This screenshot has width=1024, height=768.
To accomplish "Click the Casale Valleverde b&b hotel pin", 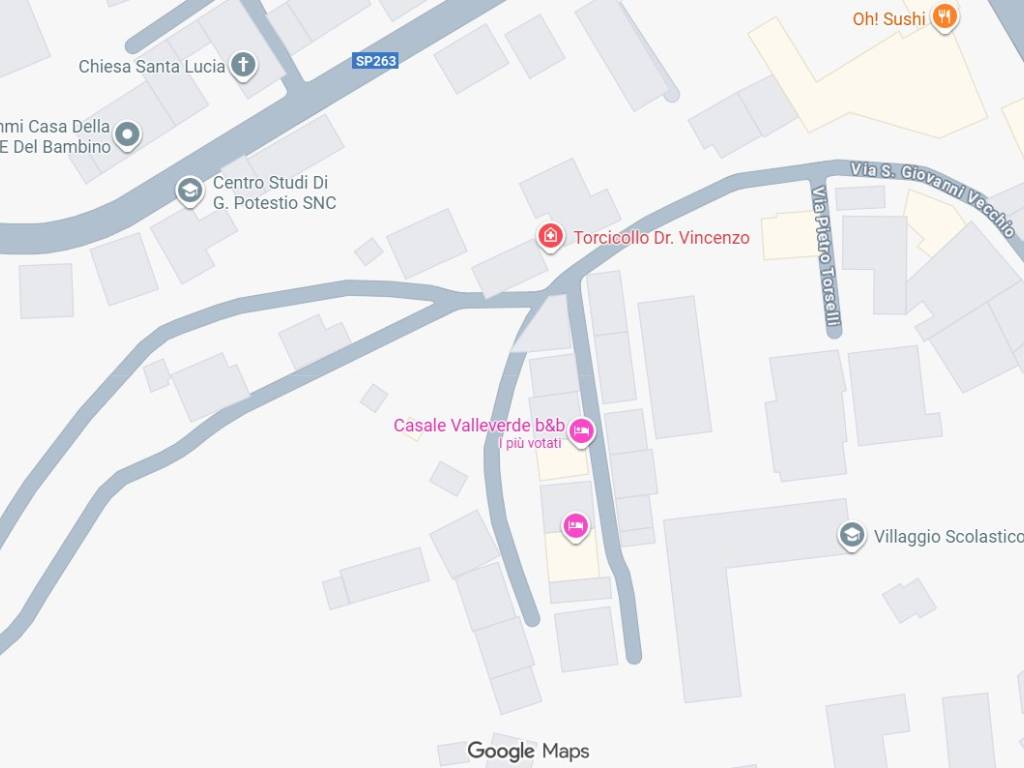I will pyautogui.click(x=581, y=431).
